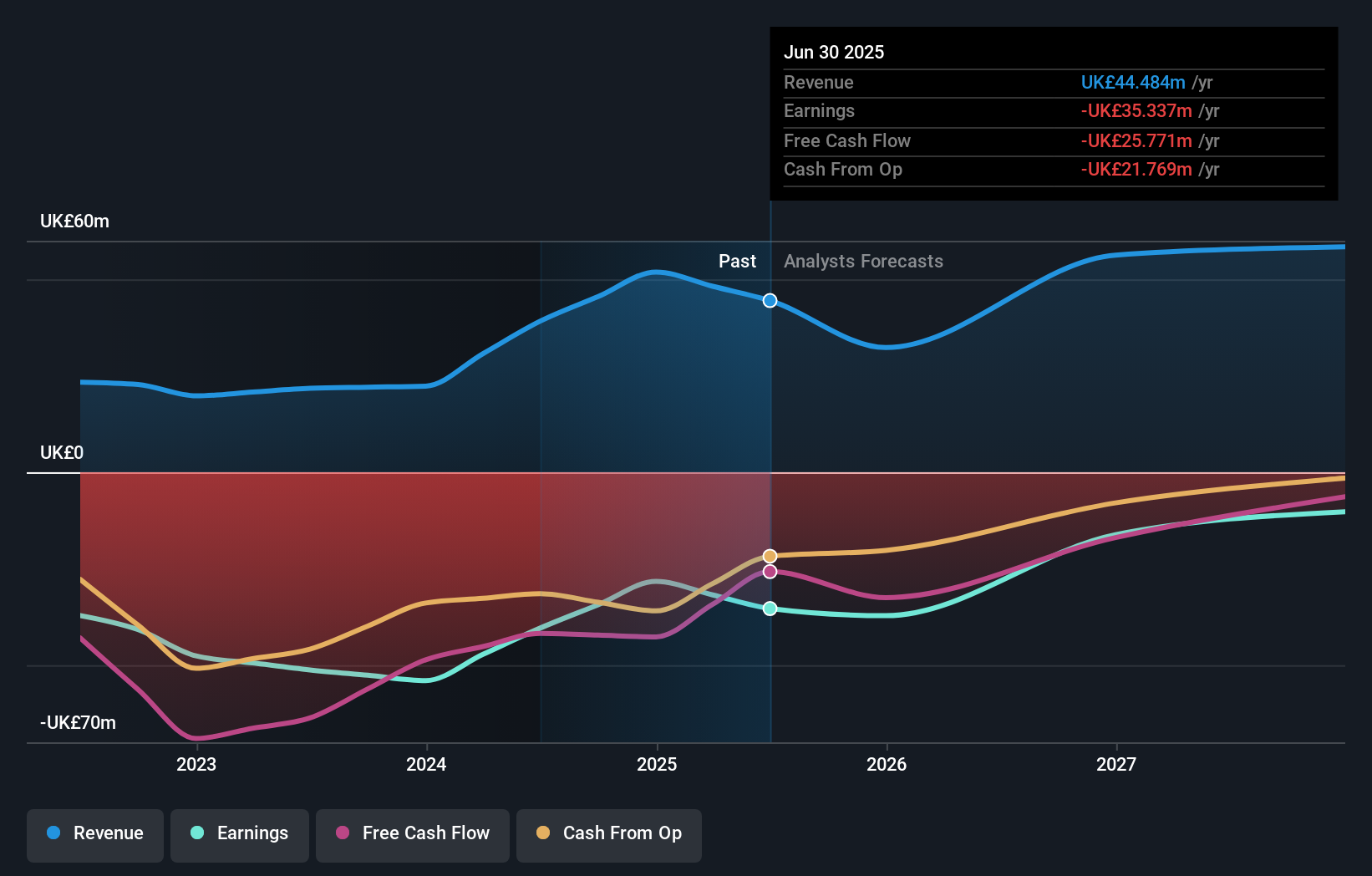Click the Free Cash Flow legend button
This screenshot has height=876, width=1372.
click(413, 835)
